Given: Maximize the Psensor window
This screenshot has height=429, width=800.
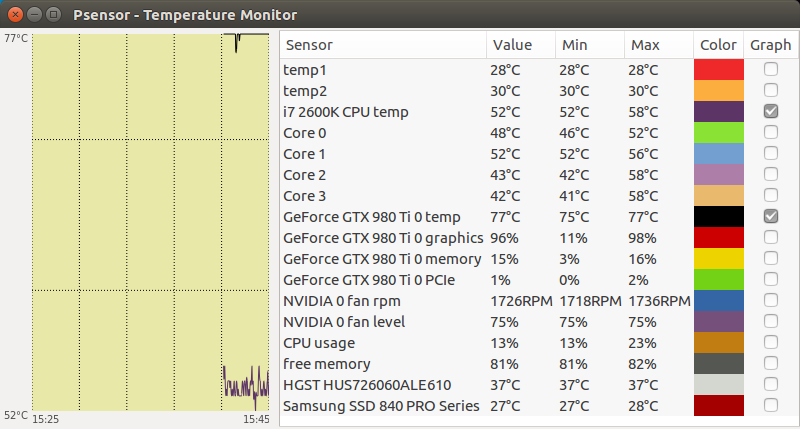Looking at the screenshot, I should point(53,14).
